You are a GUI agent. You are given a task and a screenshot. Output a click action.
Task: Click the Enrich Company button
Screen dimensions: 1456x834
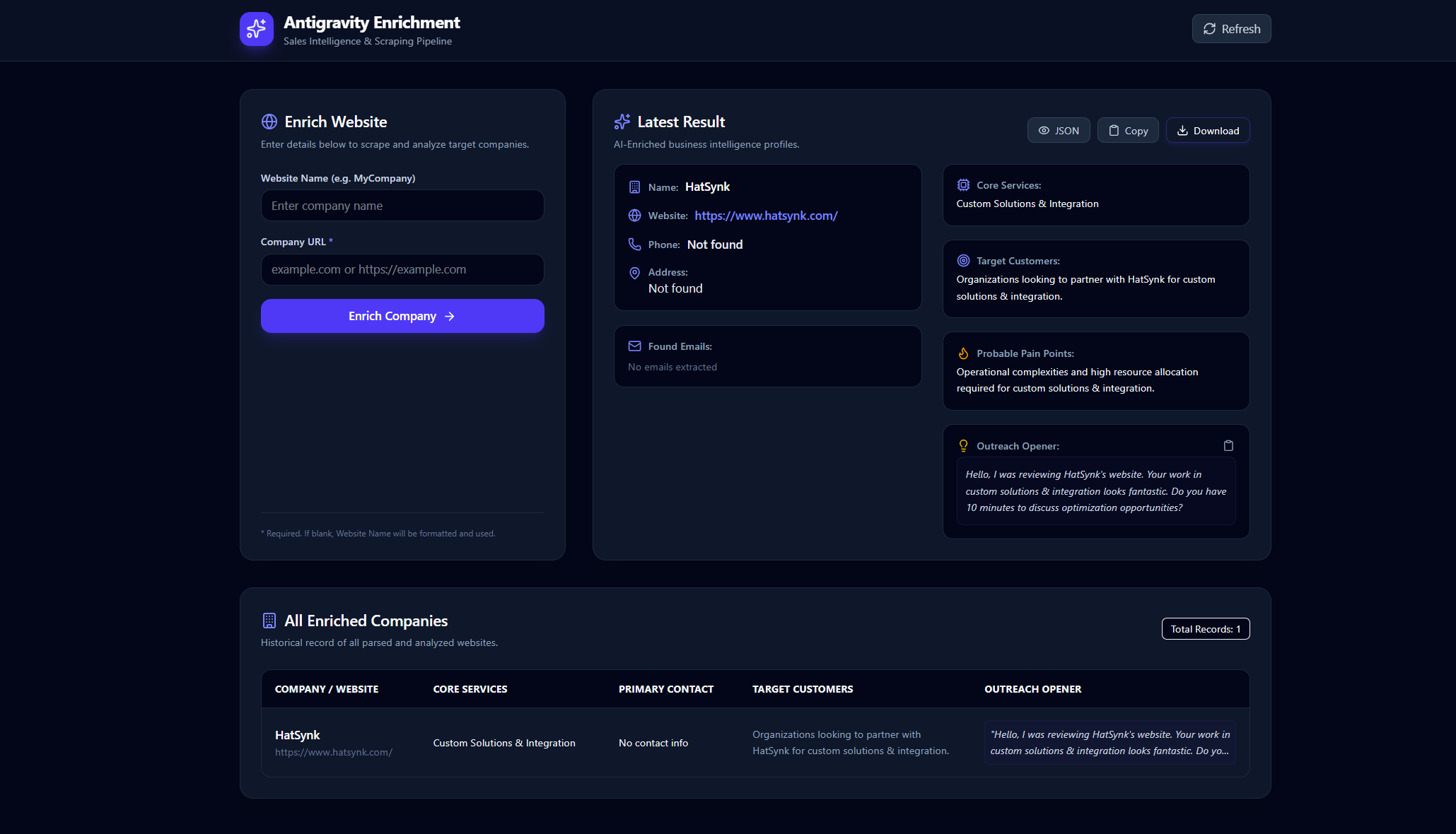402,316
